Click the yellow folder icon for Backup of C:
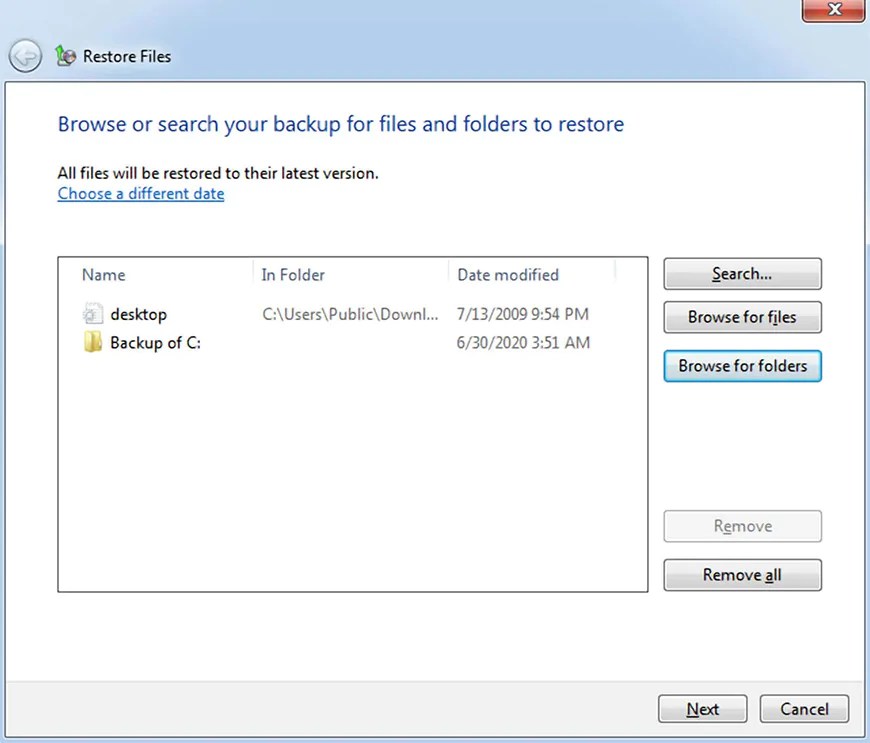The image size is (870, 743). coord(92,342)
